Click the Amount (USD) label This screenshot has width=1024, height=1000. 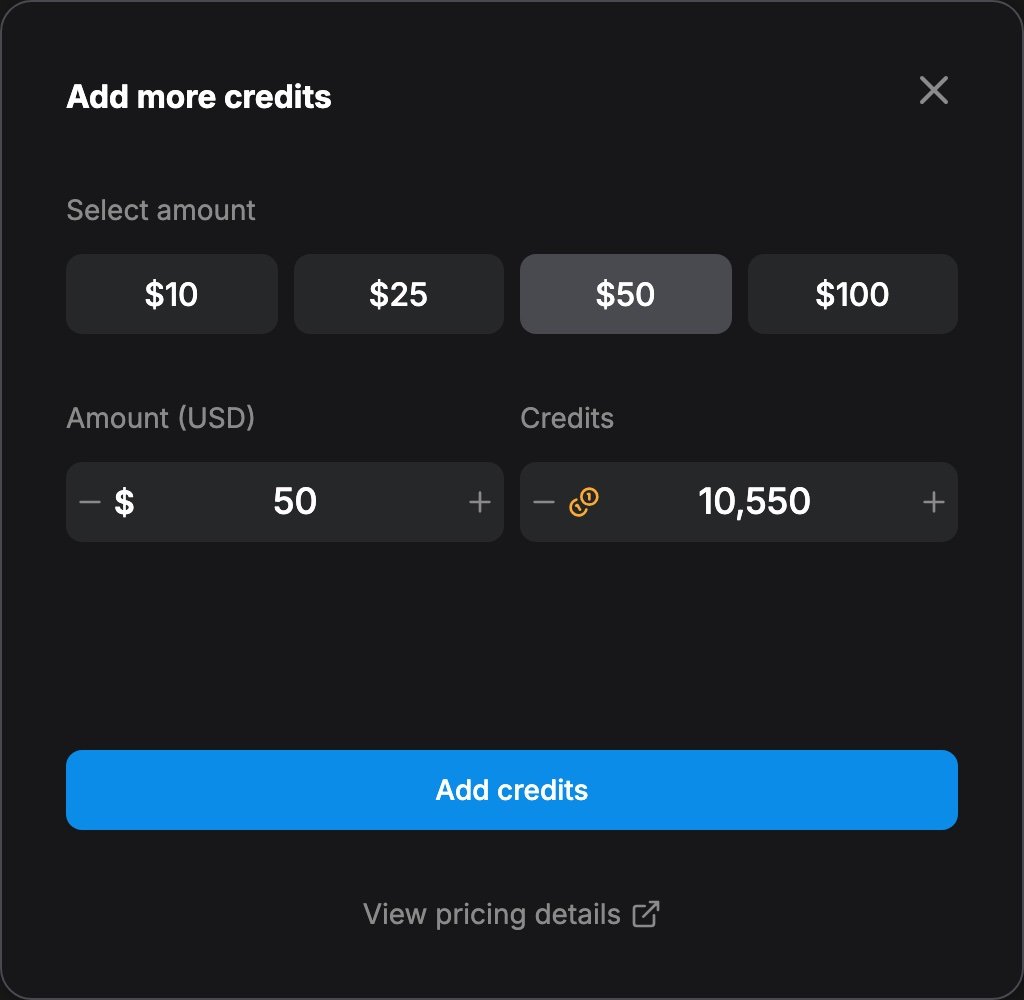(x=161, y=418)
